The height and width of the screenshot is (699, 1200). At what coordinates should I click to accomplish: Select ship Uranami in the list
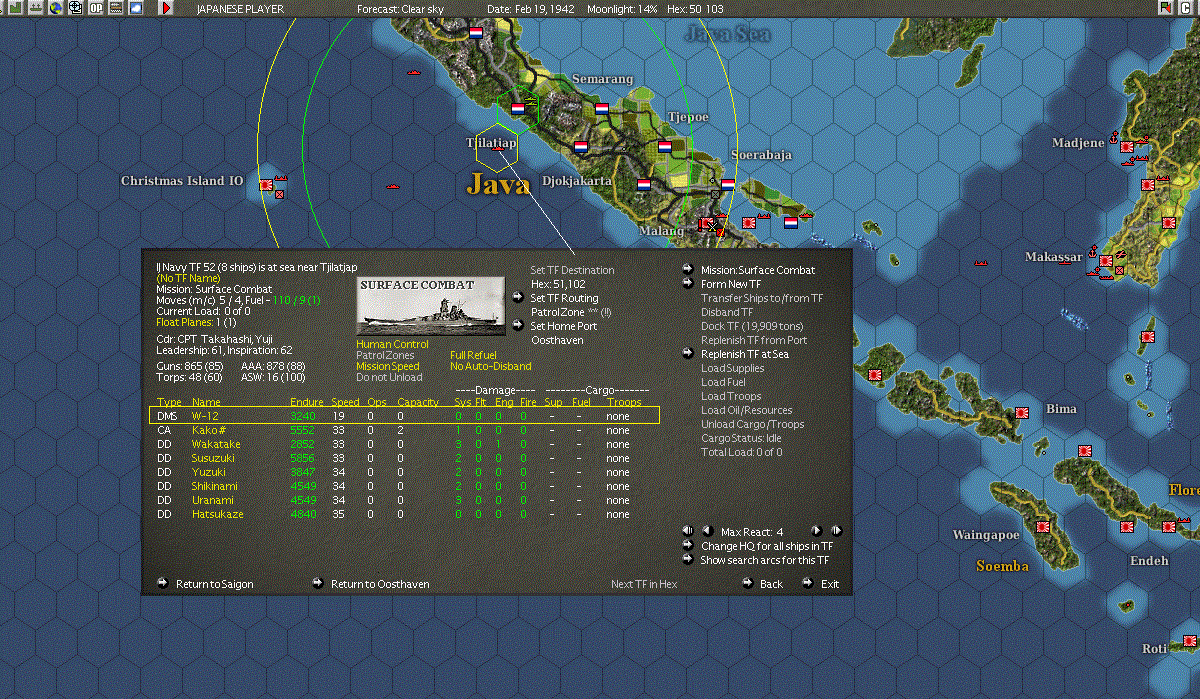click(405, 500)
